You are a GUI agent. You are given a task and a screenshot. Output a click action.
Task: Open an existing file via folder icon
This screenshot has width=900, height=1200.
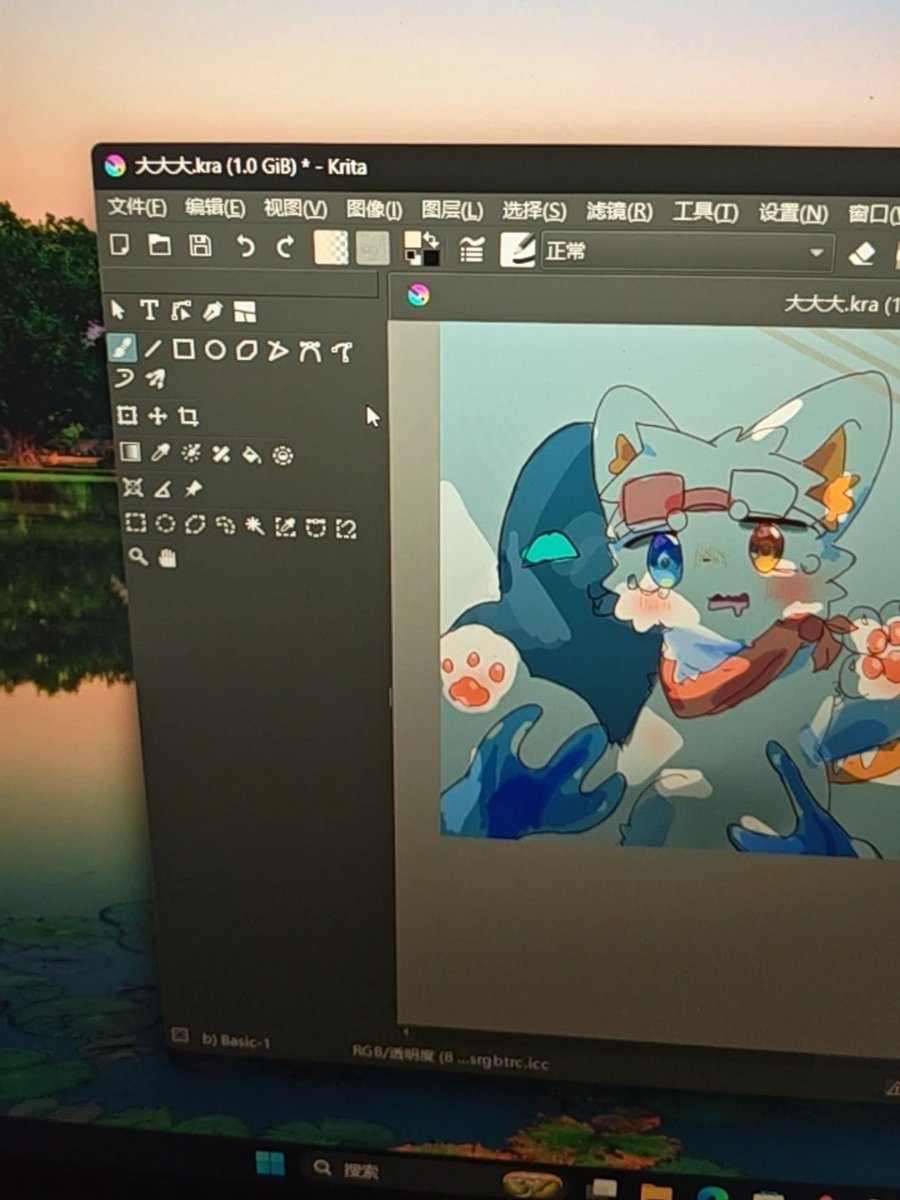click(x=160, y=245)
